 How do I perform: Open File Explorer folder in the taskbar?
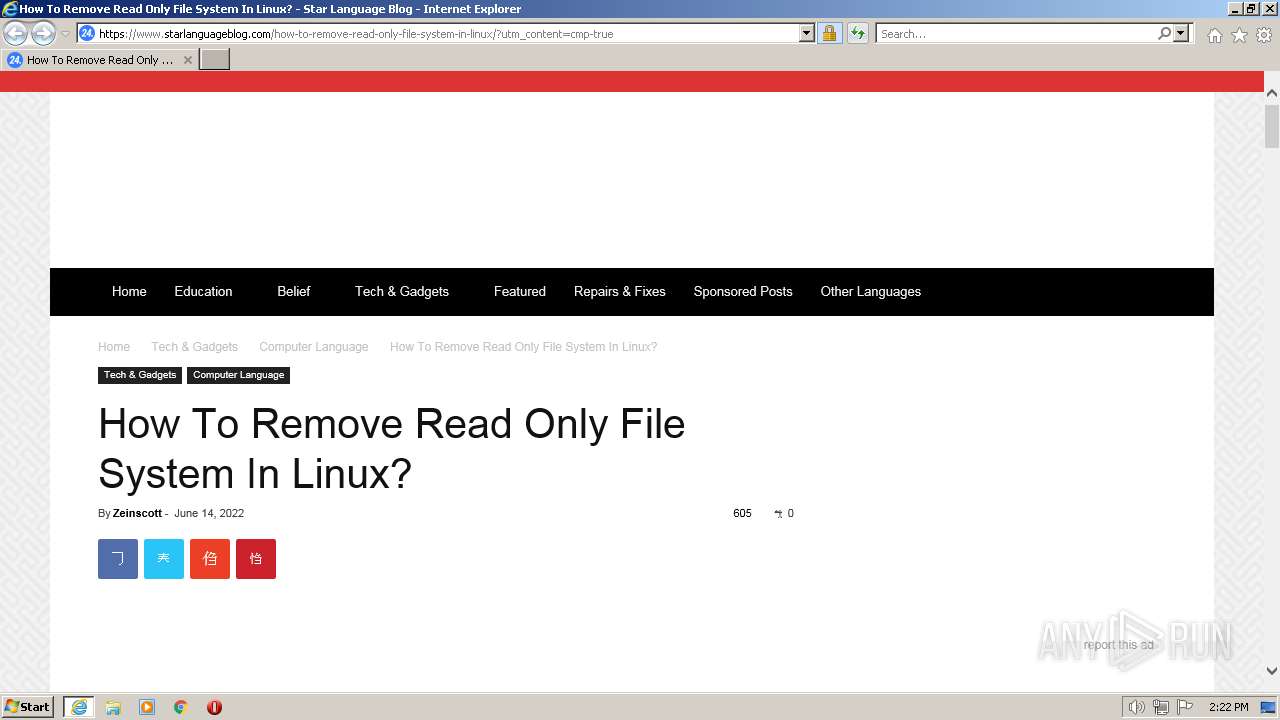click(113, 707)
